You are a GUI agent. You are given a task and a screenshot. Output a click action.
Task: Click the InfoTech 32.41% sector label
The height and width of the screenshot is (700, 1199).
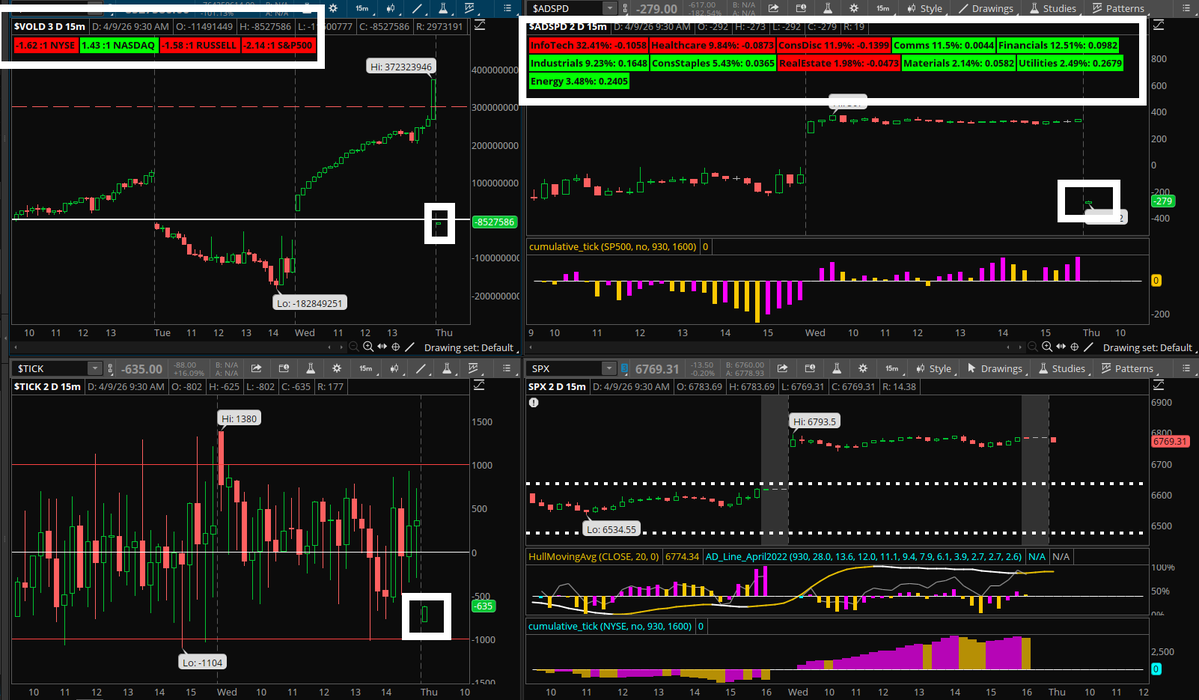[x=588, y=45]
